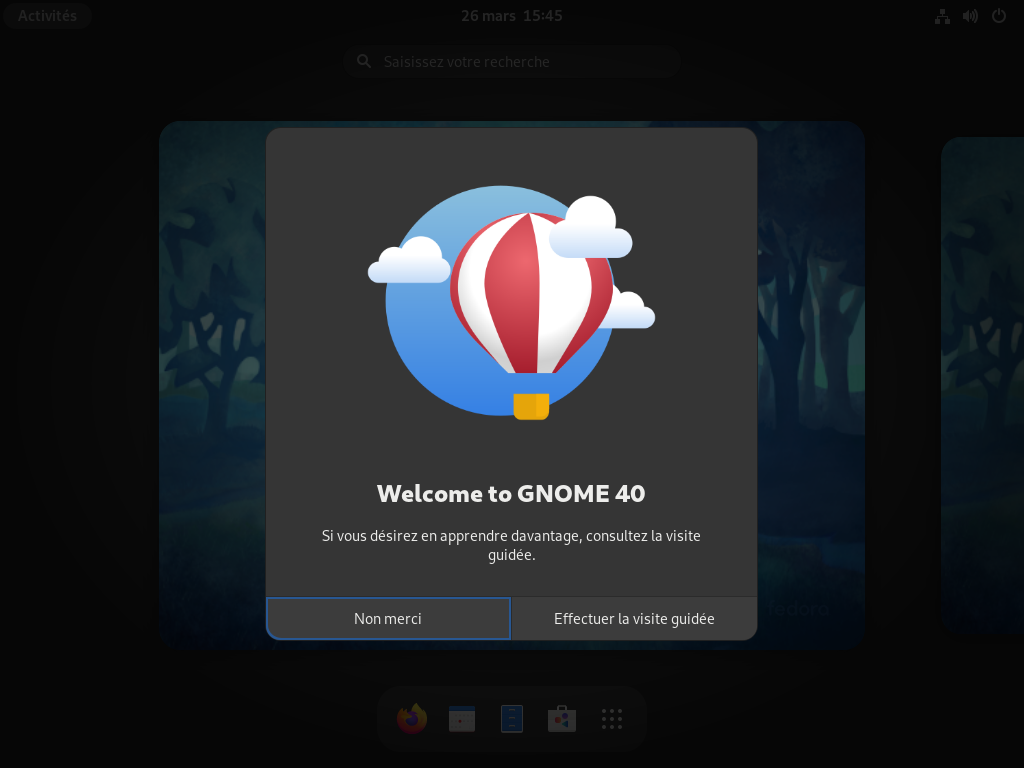
Task: Start the tour with Effectuer la visite guidée
Action: pyautogui.click(x=634, y=618)
